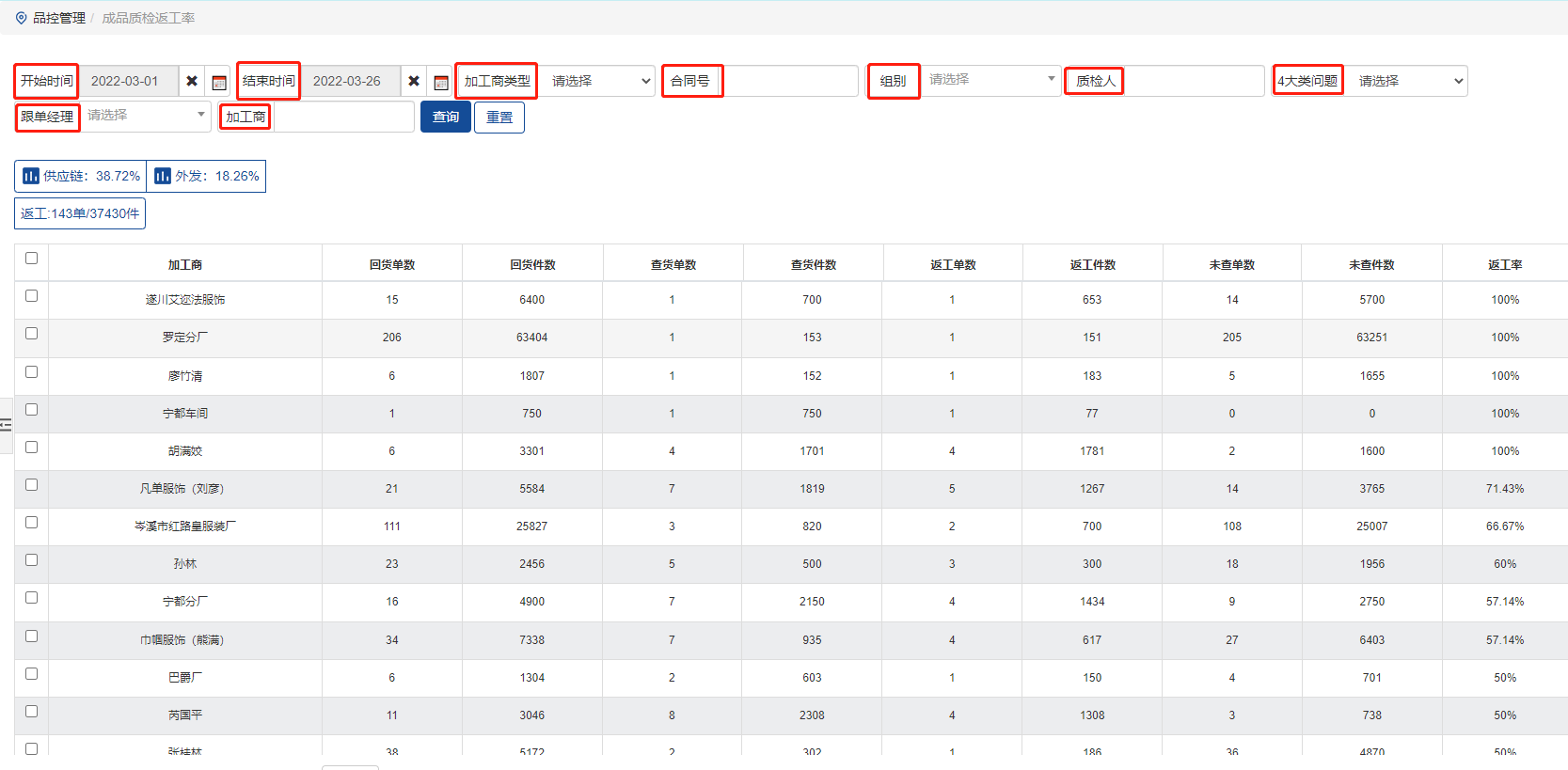Click the supply chain 38.72% chart icon
The height and width of the screenshot is (770, 1568).
31,176
